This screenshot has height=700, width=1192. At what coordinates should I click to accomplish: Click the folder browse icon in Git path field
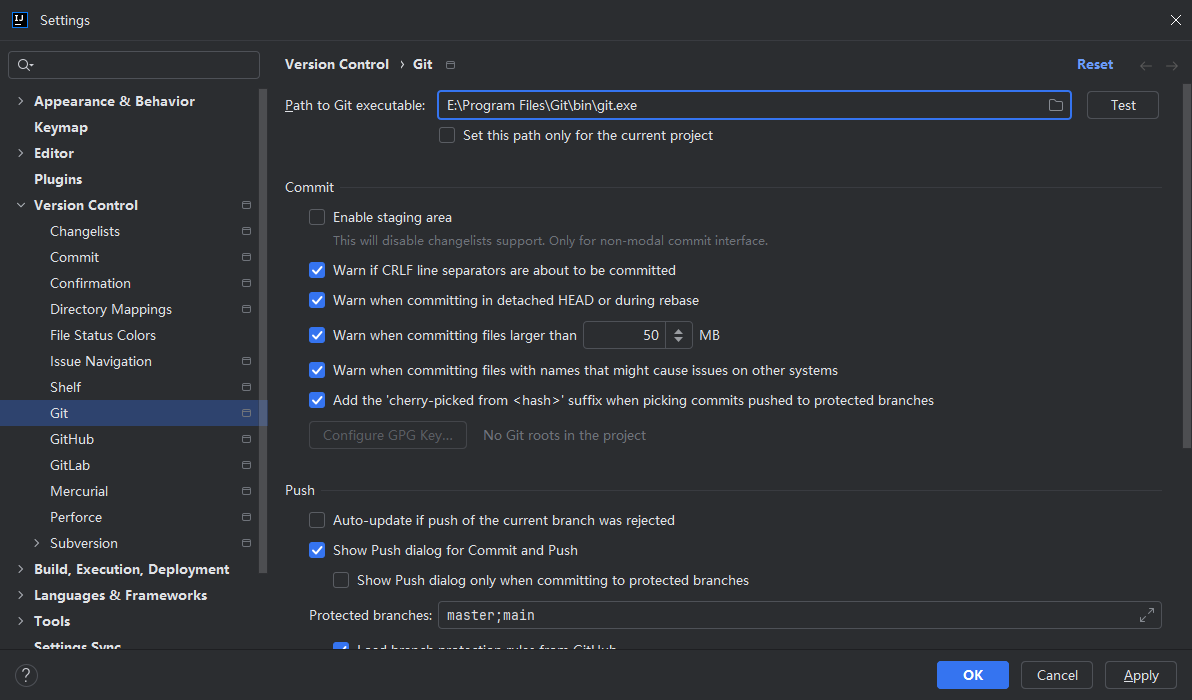tap(1055, 105)
